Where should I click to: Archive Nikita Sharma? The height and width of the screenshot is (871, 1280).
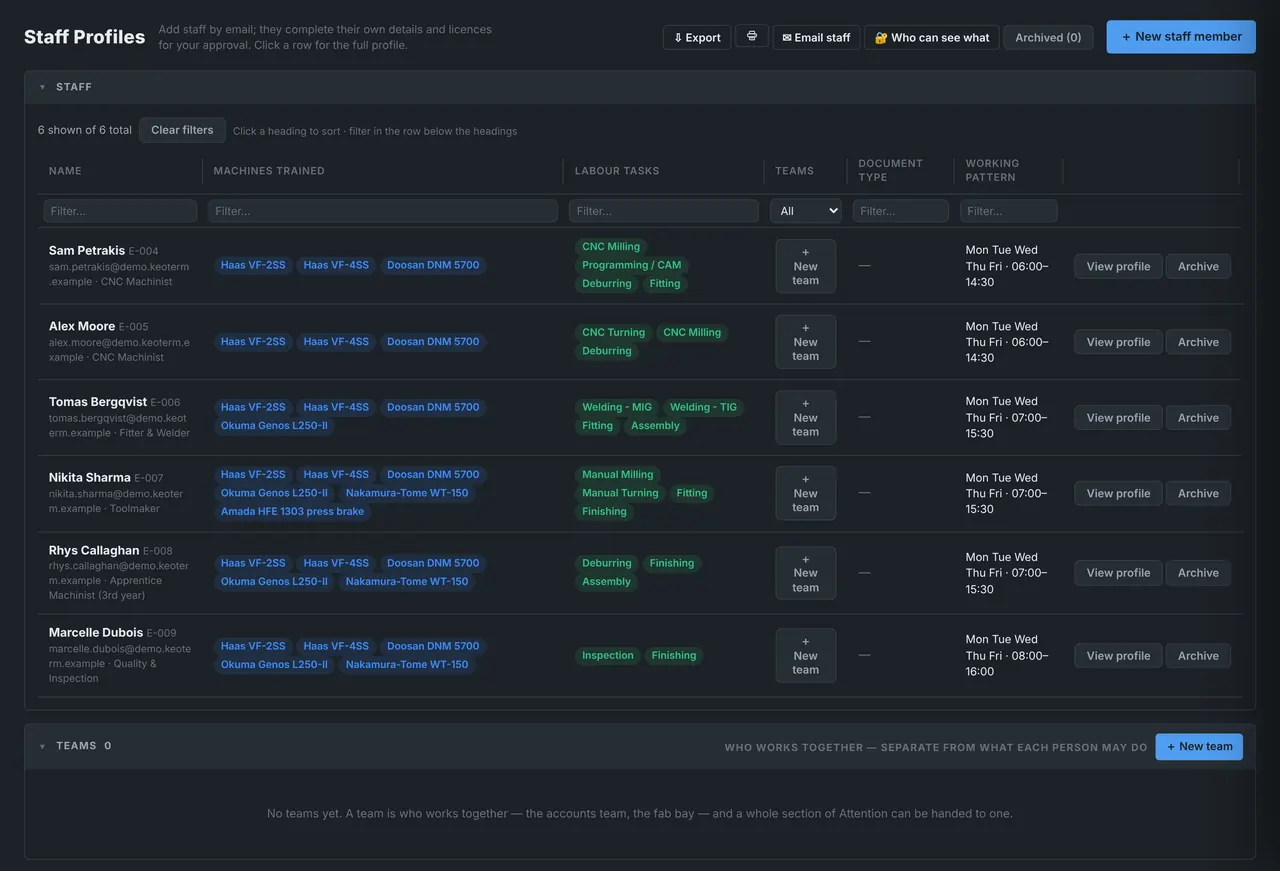coord(1198,493)
